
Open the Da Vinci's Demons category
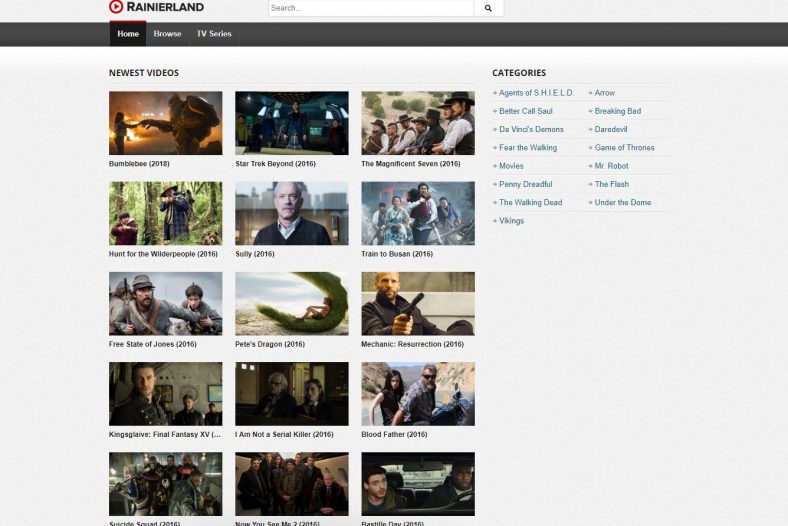coord(531,129)
